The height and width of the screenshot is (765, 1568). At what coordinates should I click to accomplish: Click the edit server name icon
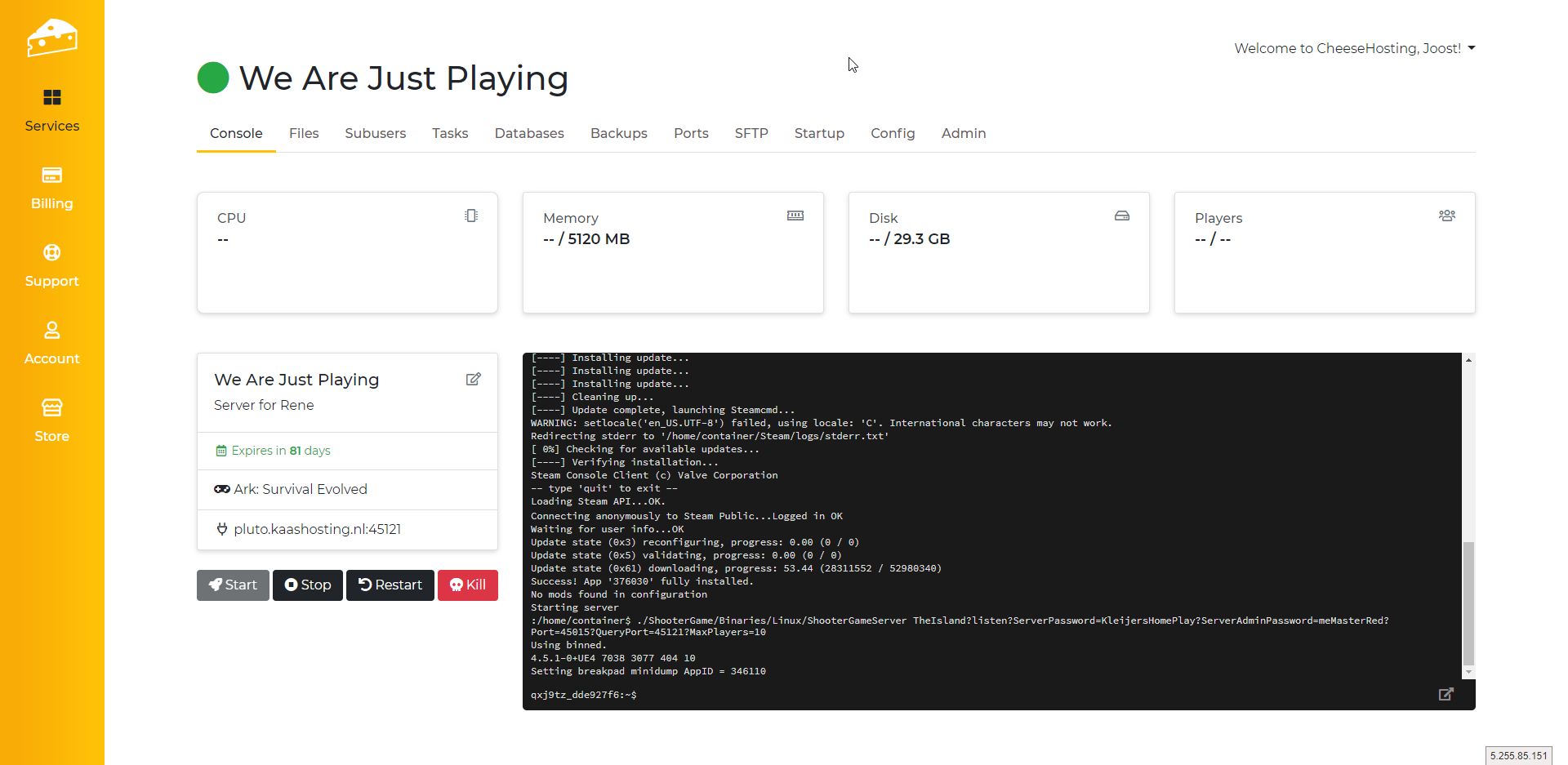pyautogui.click(x=473, y=379)
